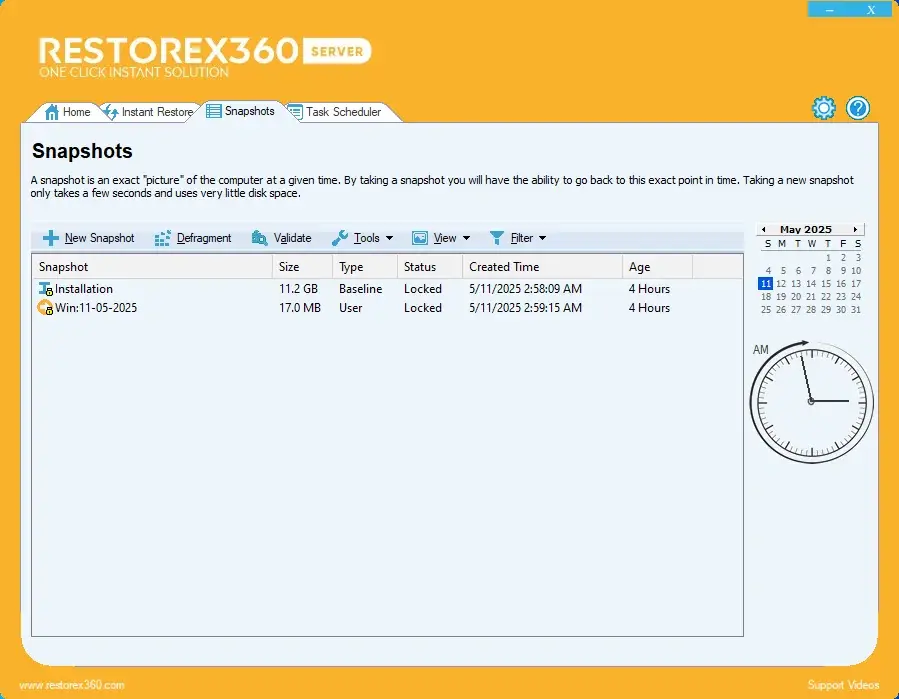The height and width of the screenshot is (699, 899).
Task: Click the Installation baseline snapshot icon
Action: point(45,289)
